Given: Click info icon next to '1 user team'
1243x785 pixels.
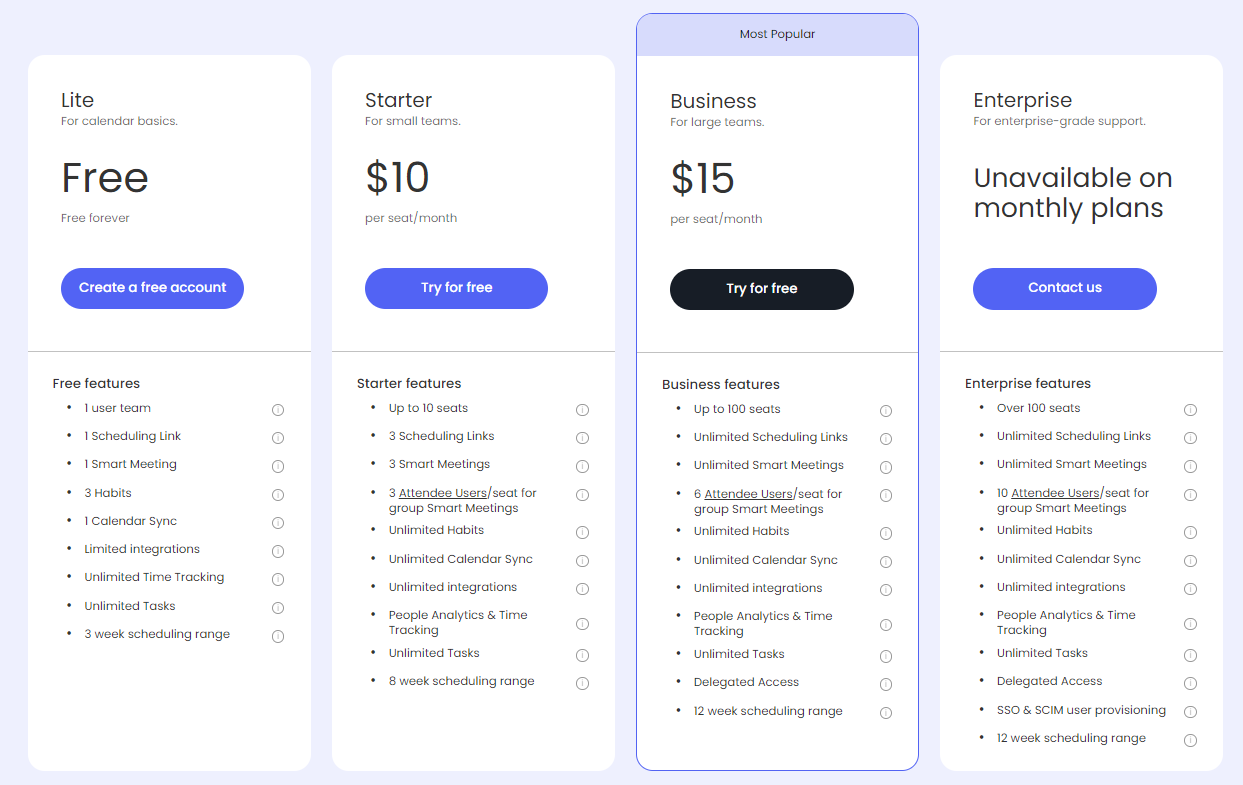Looking at the screenshot, I should [x=278, y=410].
